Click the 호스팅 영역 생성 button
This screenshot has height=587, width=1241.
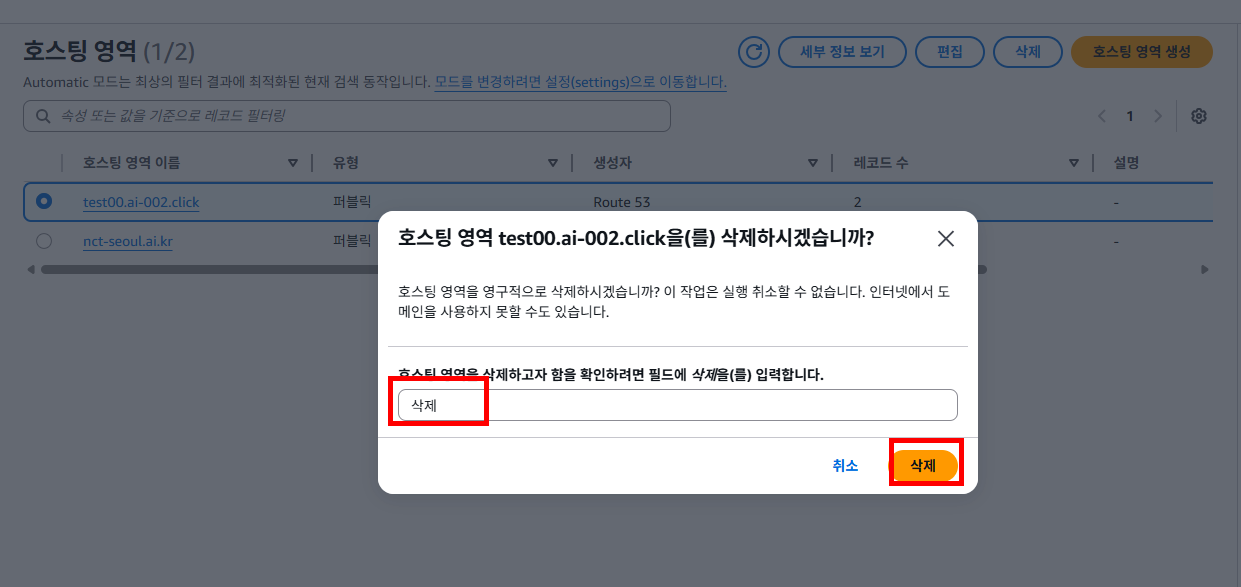[x=1141, y=52]
